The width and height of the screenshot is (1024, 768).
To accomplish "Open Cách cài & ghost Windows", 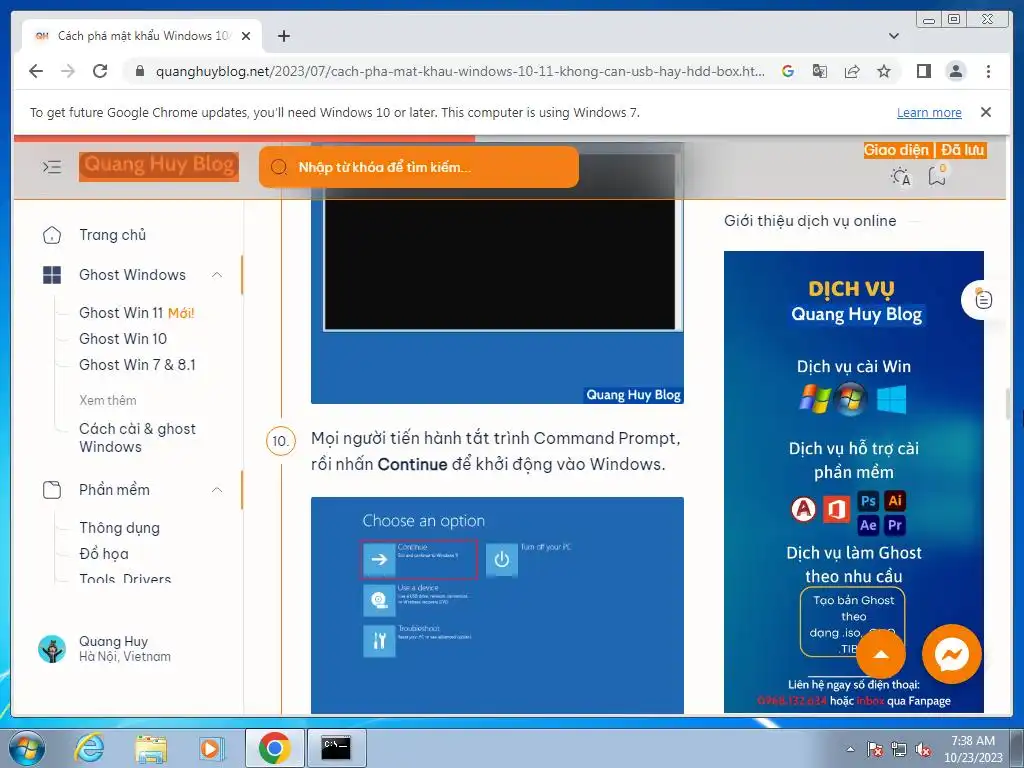I will tap(137, 438).
